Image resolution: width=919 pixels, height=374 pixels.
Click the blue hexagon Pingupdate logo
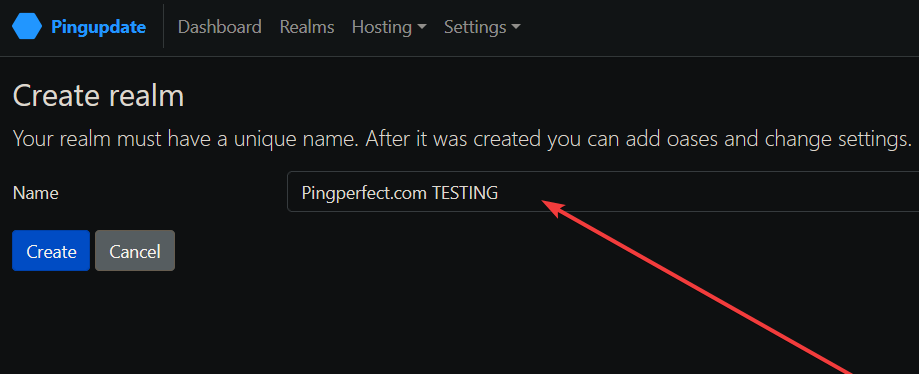pos(27,27)
